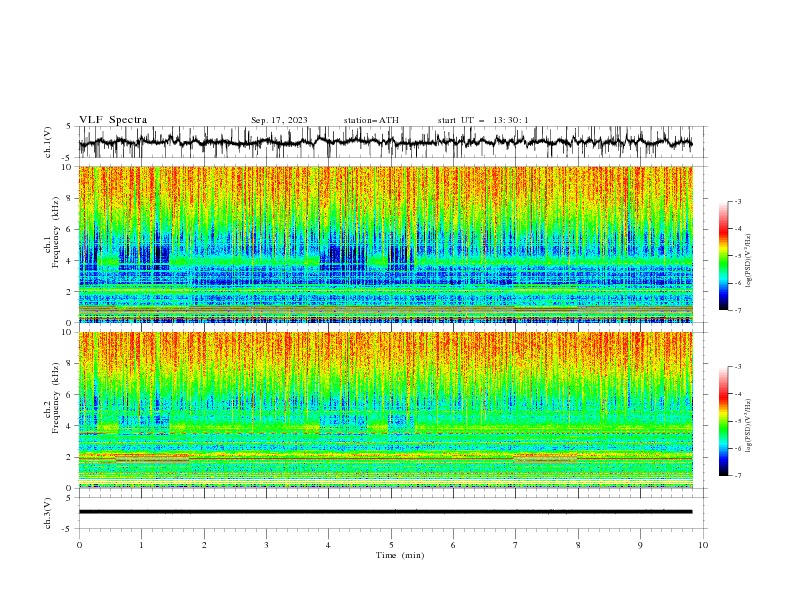Click the "VLF Spectra" title text
792x612 pixels.
(113, 120)
